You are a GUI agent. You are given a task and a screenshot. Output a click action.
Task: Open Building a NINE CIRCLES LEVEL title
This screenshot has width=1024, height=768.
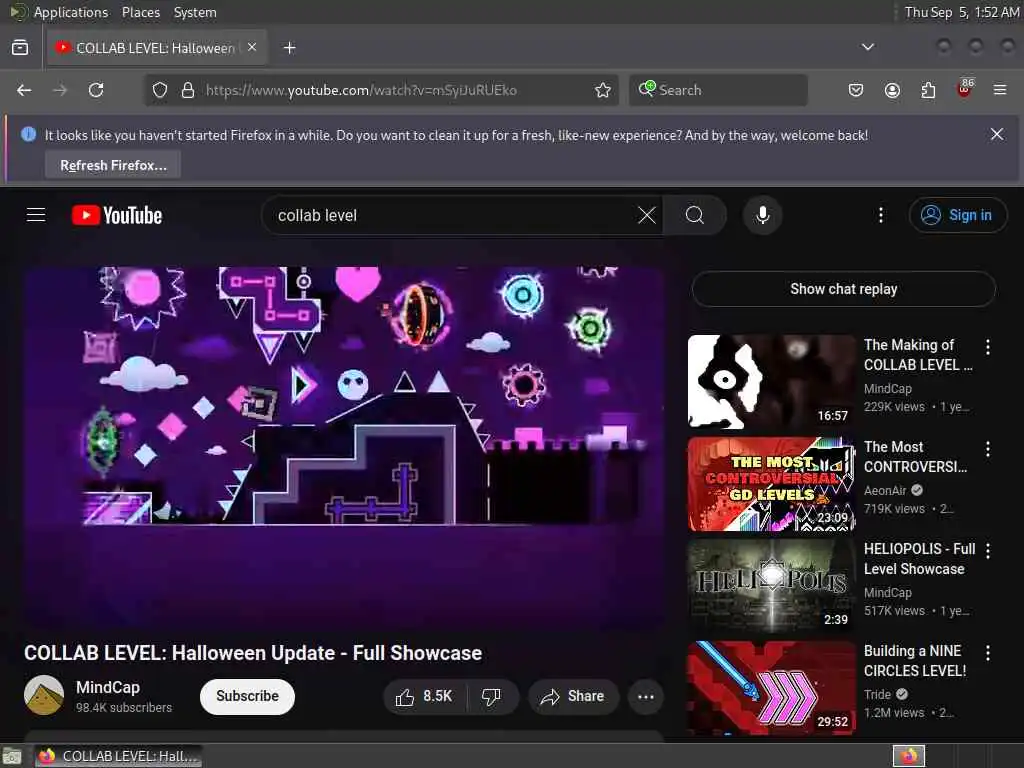915,661
